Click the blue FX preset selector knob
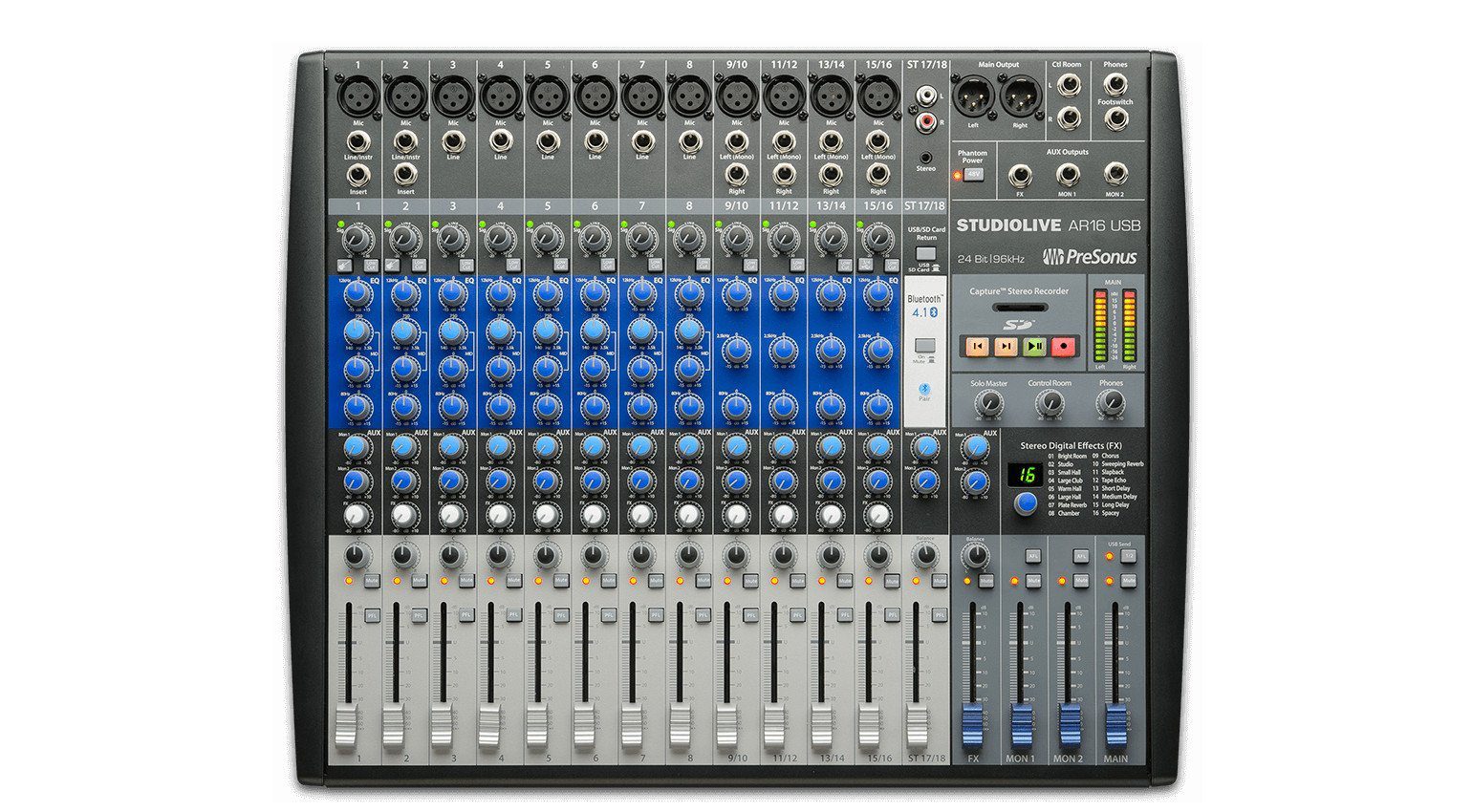1472x812 pixels. click(1027, 503)
